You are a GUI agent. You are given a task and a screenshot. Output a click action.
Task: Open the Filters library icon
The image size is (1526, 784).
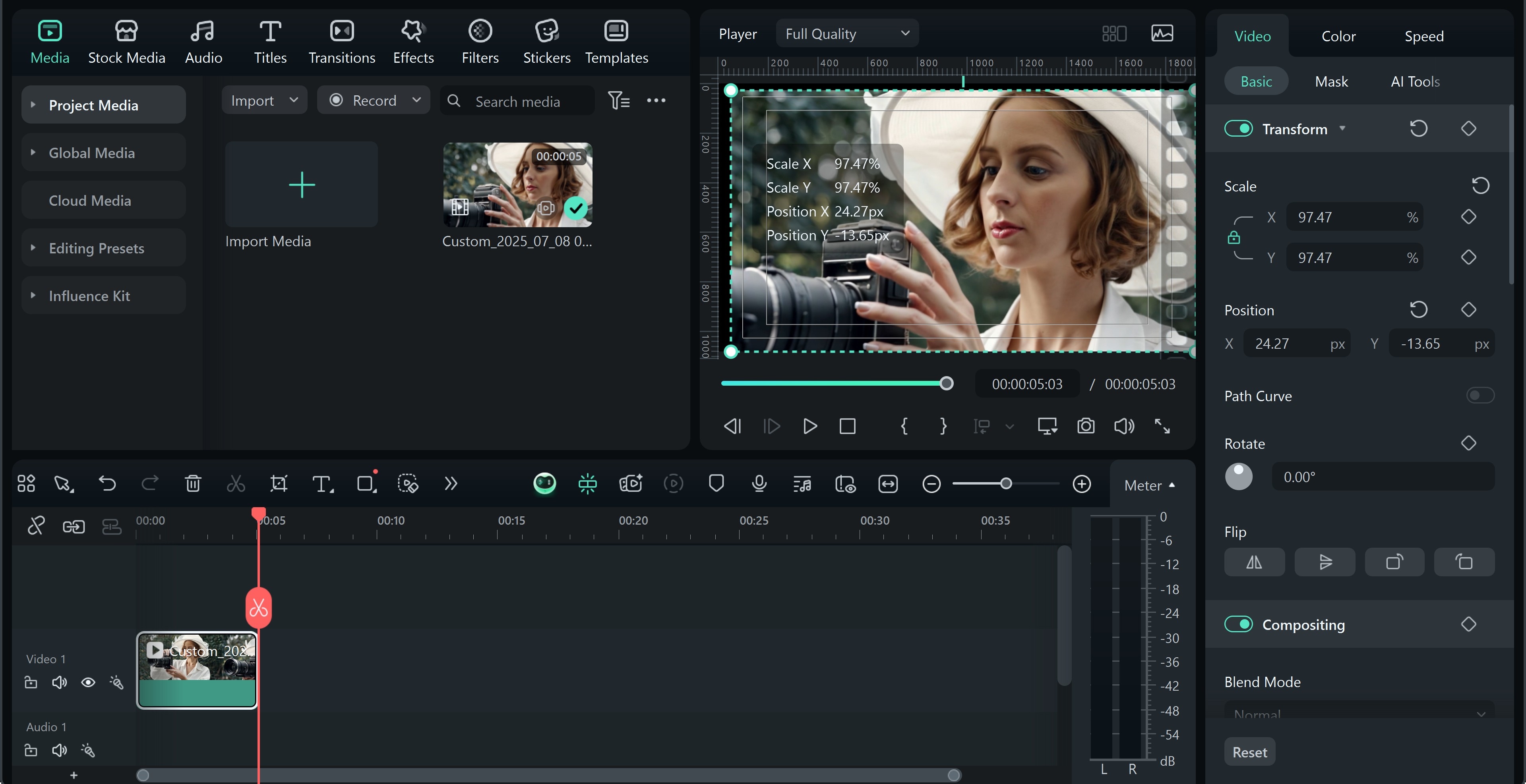coord(480,31)
